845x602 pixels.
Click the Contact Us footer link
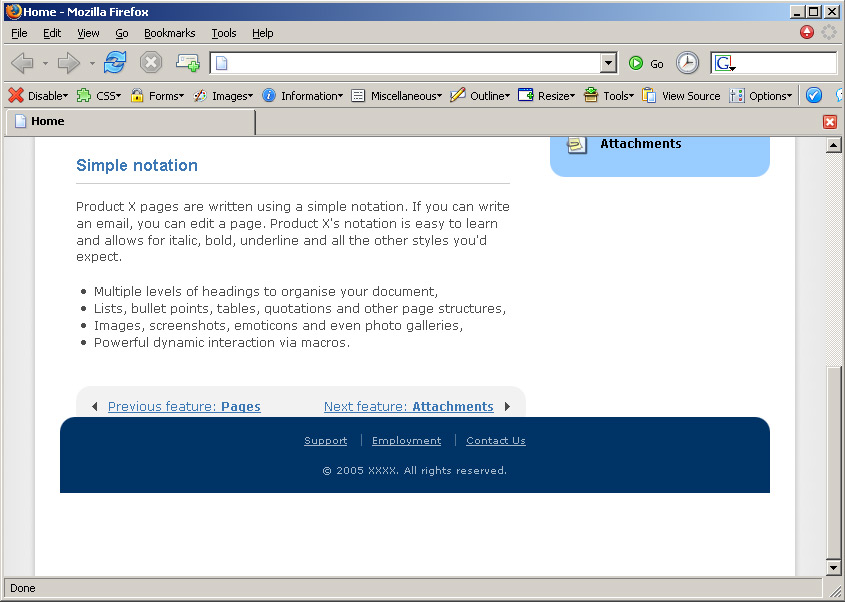point(495,441)
